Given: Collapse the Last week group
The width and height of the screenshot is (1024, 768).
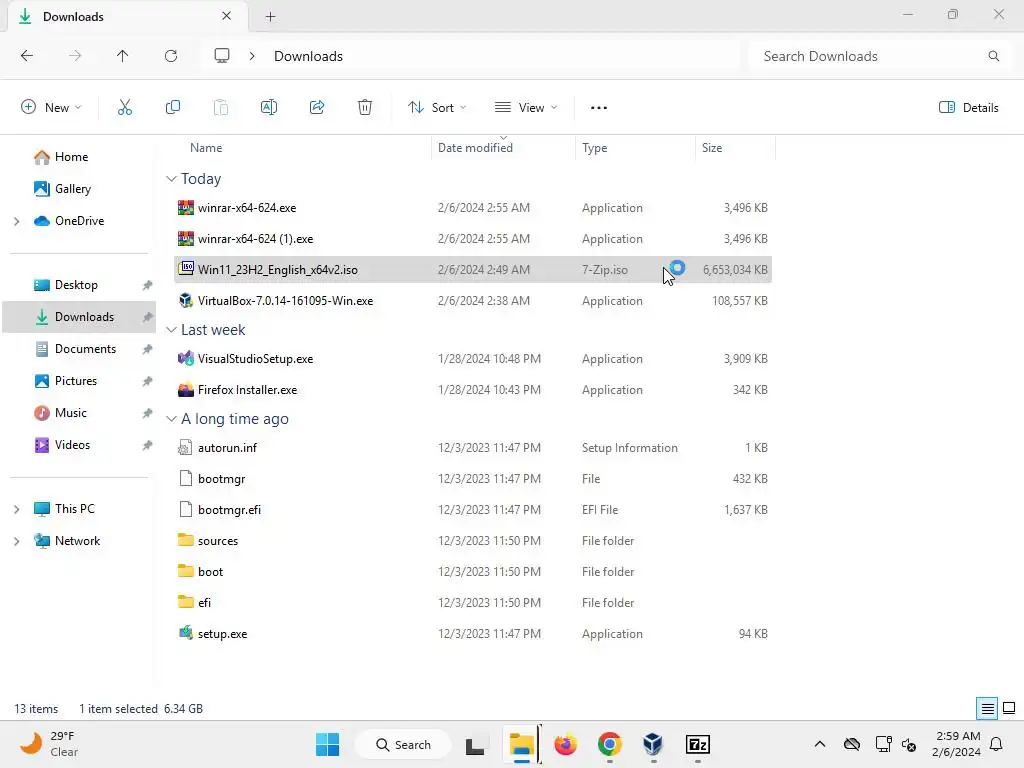Looking at the screenshot, I should point(171,330).
